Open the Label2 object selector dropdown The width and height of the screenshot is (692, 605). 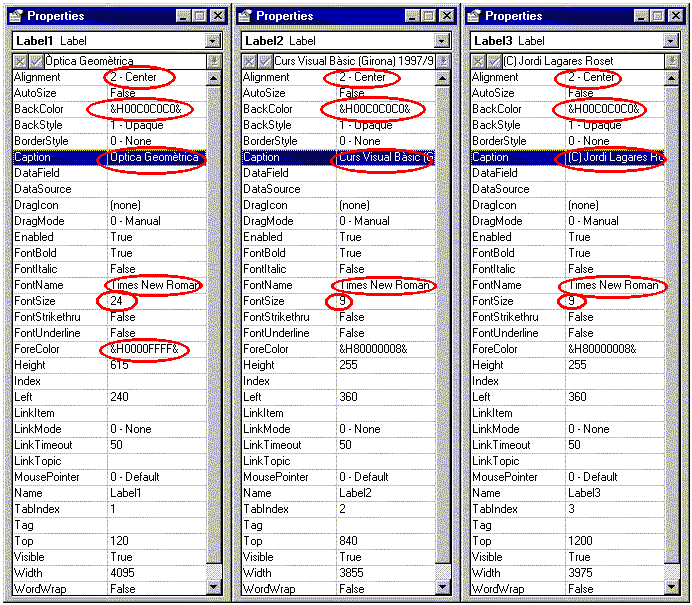441,41
